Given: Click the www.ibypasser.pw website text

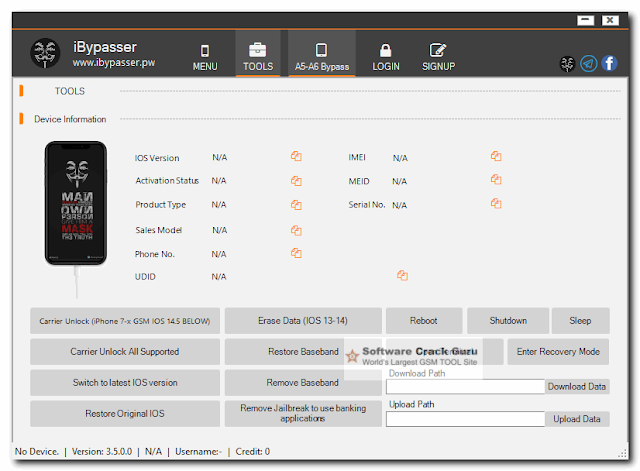Looking at the screenshot, I should click(114, 62).
